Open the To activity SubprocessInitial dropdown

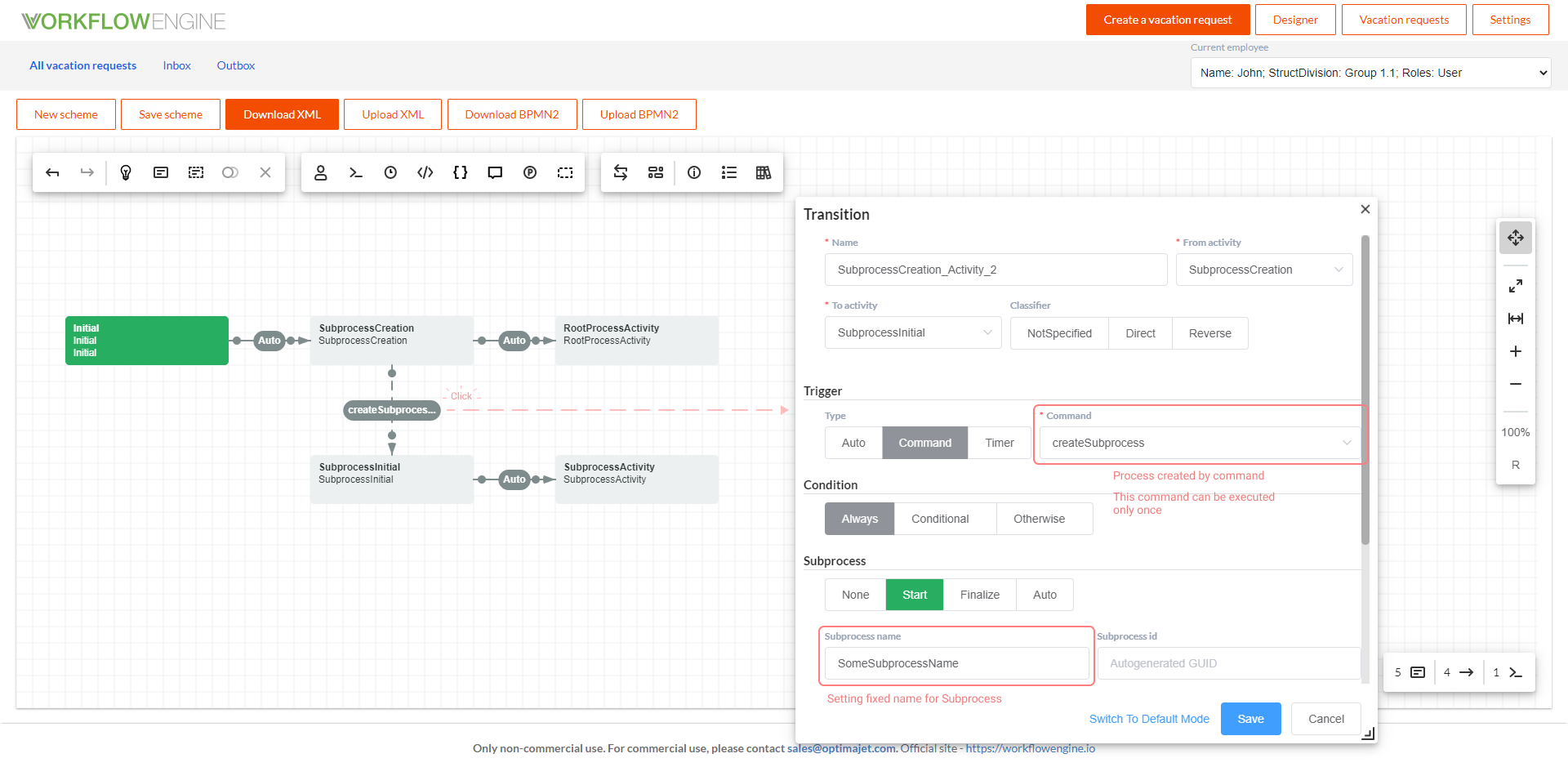pos(912,332)
